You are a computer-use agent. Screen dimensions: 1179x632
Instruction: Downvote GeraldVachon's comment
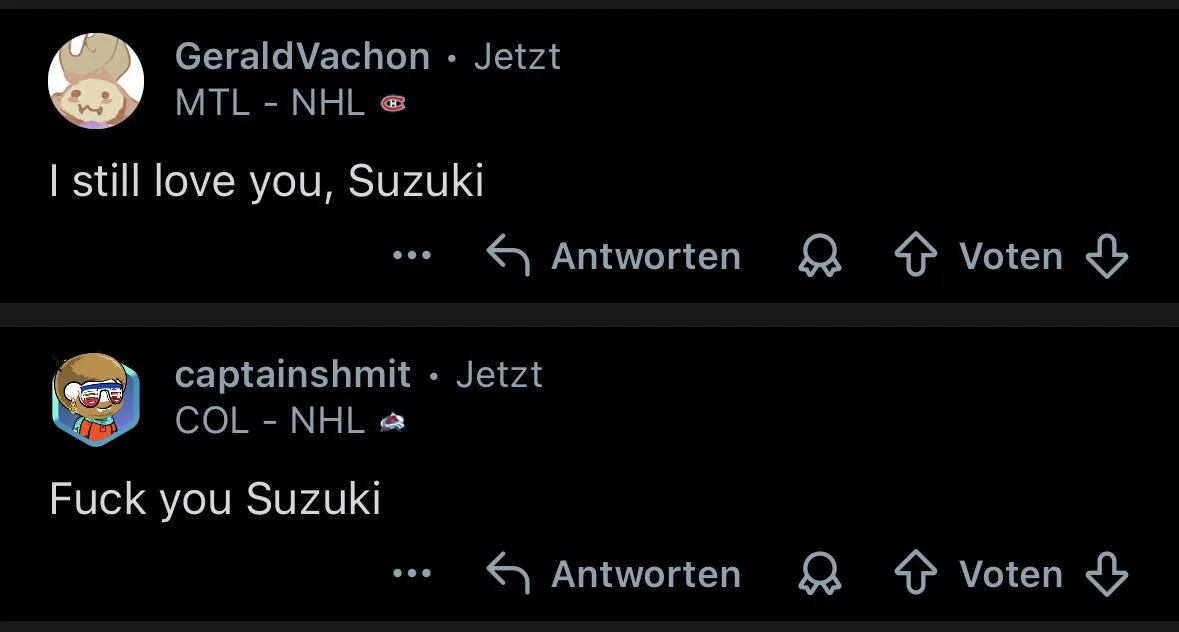1106,257
